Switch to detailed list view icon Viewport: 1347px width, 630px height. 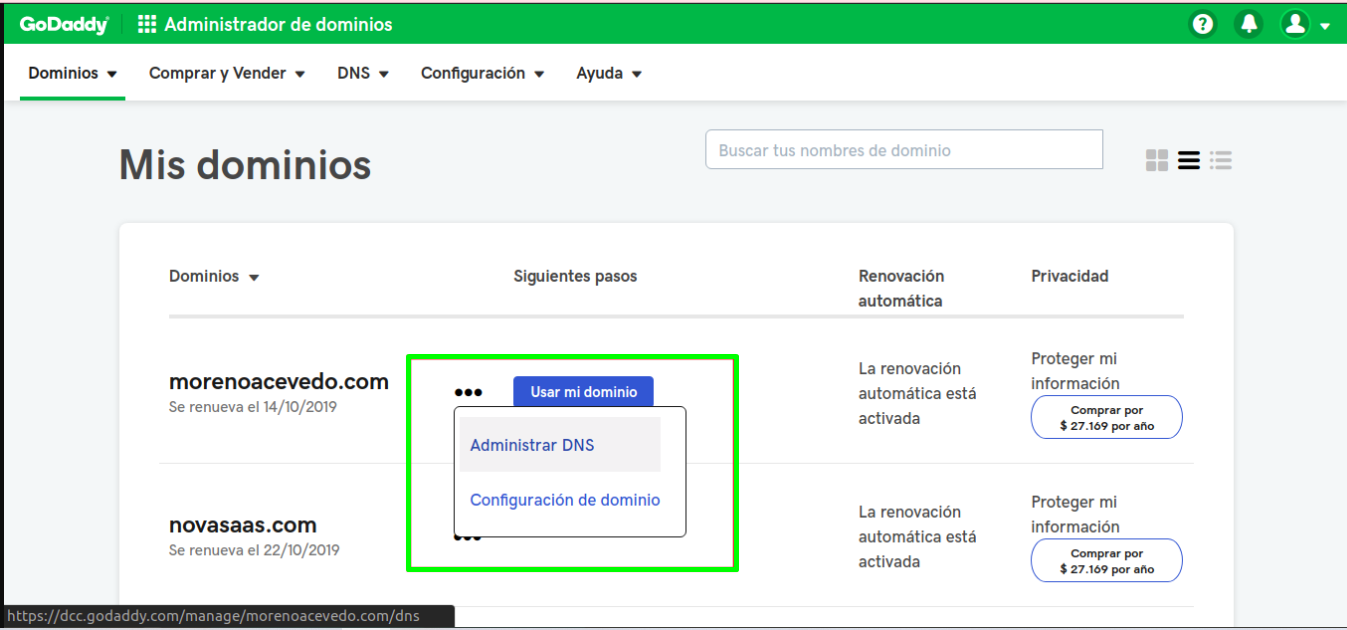(x=1220, y=160)
